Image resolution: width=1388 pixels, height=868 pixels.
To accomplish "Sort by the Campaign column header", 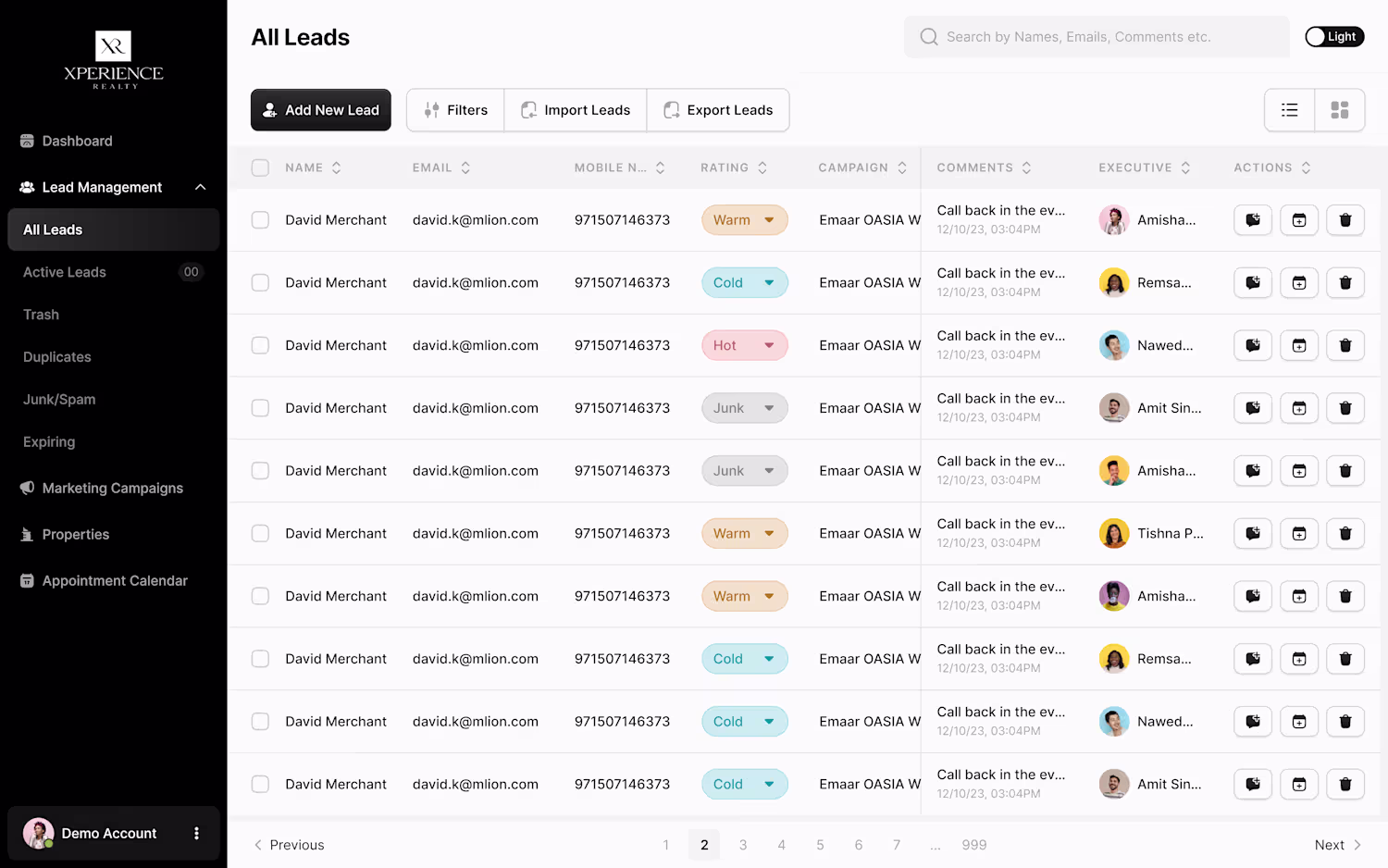I will tap(862, 167).
